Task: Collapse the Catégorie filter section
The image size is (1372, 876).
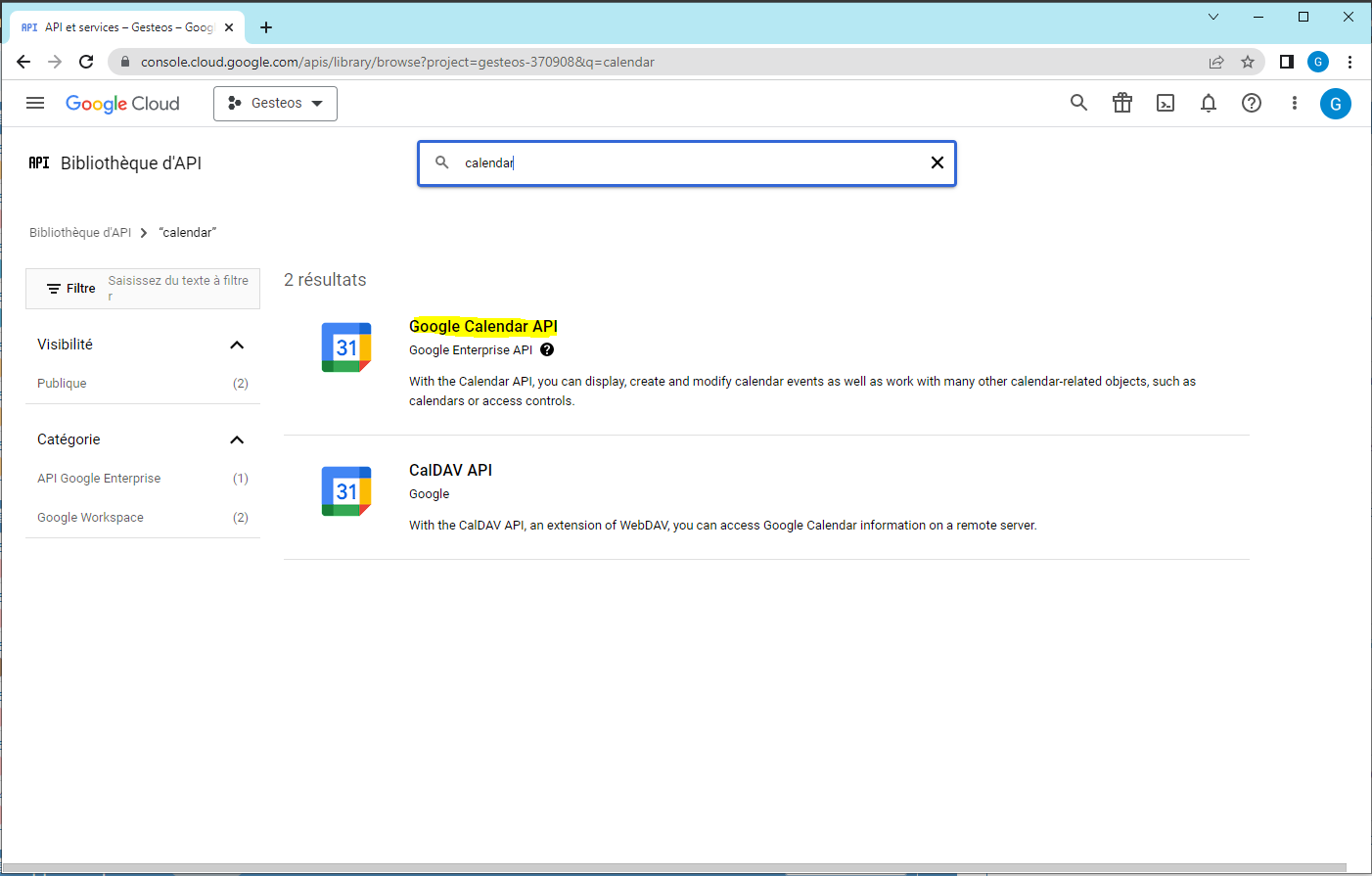Action: [x=237, y=439]
